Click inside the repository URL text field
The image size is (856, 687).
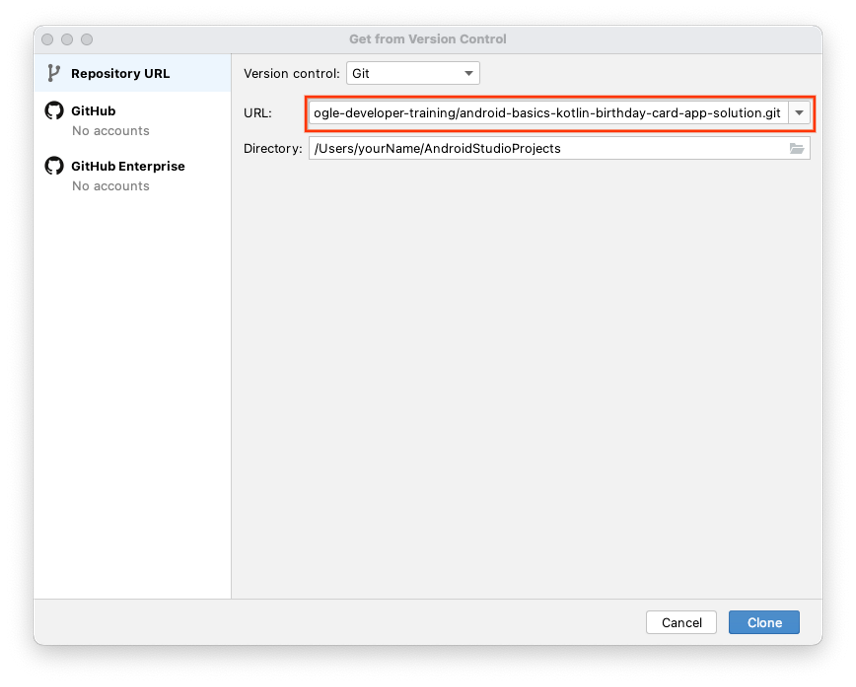point(547,113)
